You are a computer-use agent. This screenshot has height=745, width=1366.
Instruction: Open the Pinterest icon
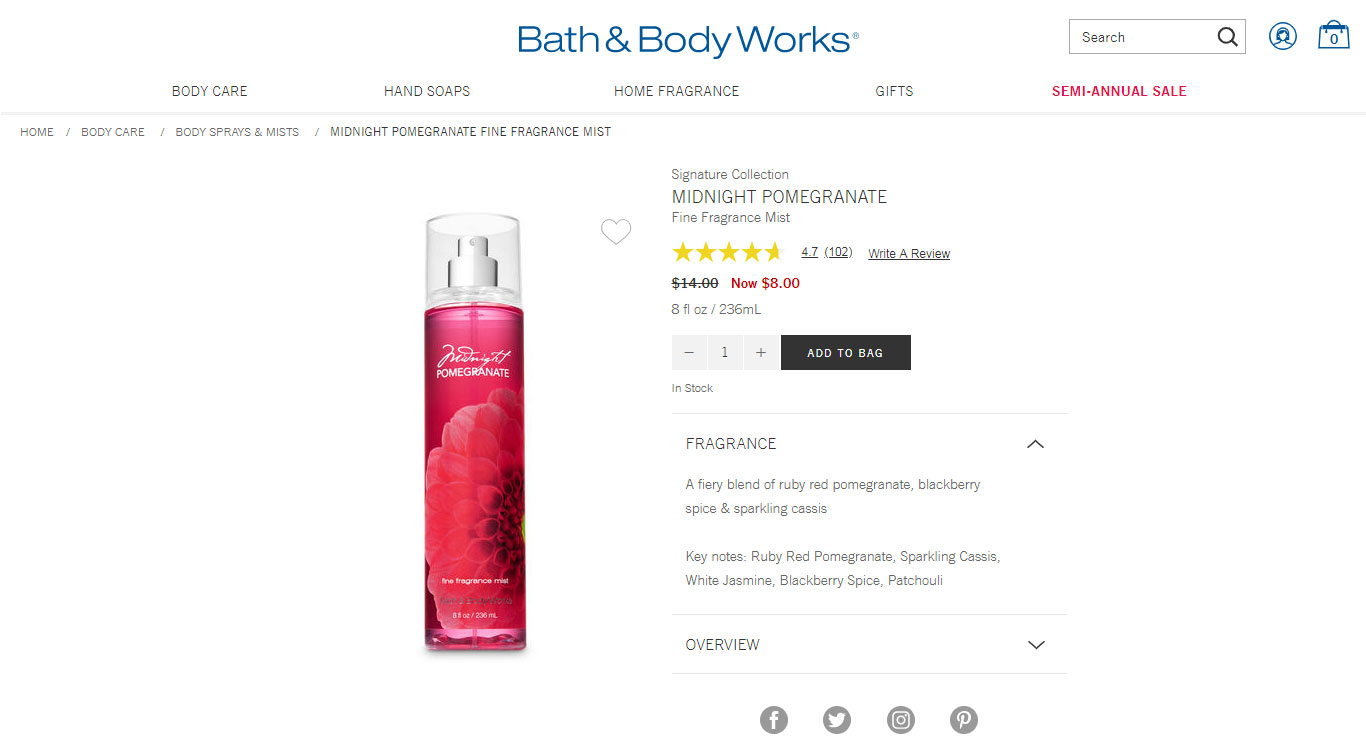[x=964, y=720]
